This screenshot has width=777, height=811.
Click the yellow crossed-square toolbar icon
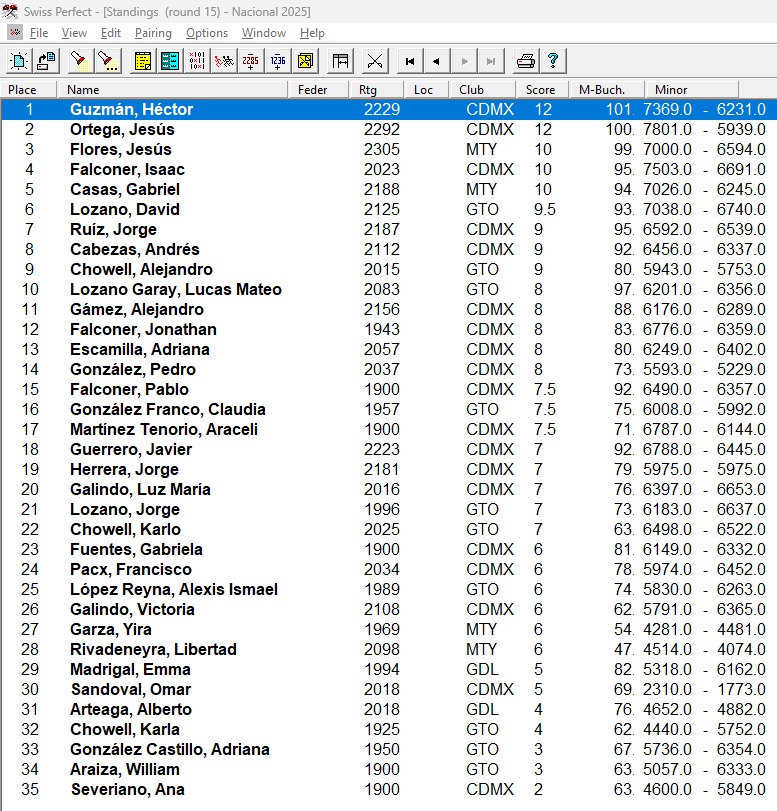pyautogui.click(x=305, y=61)
